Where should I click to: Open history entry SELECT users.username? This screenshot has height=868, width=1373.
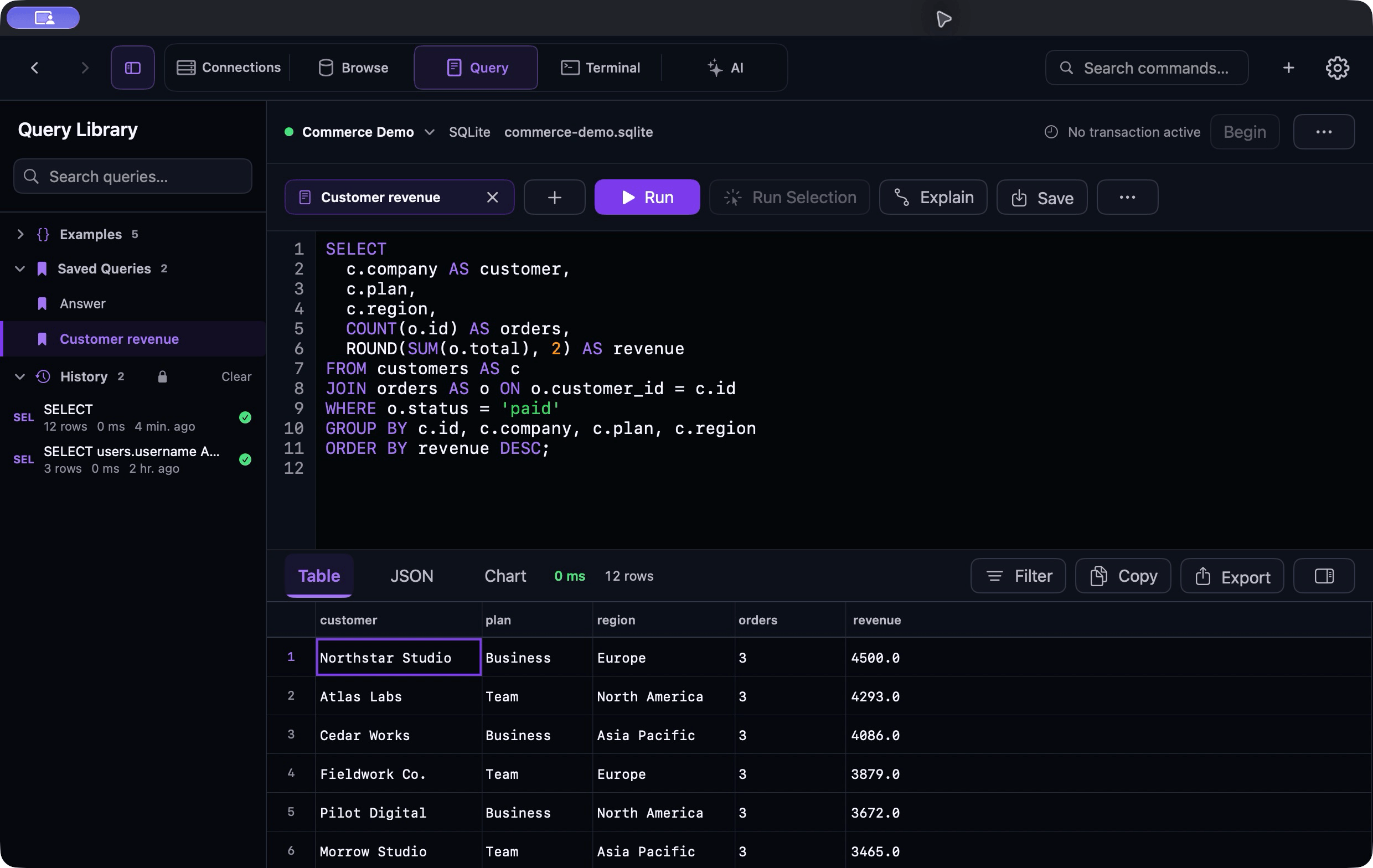pos(133,459)
